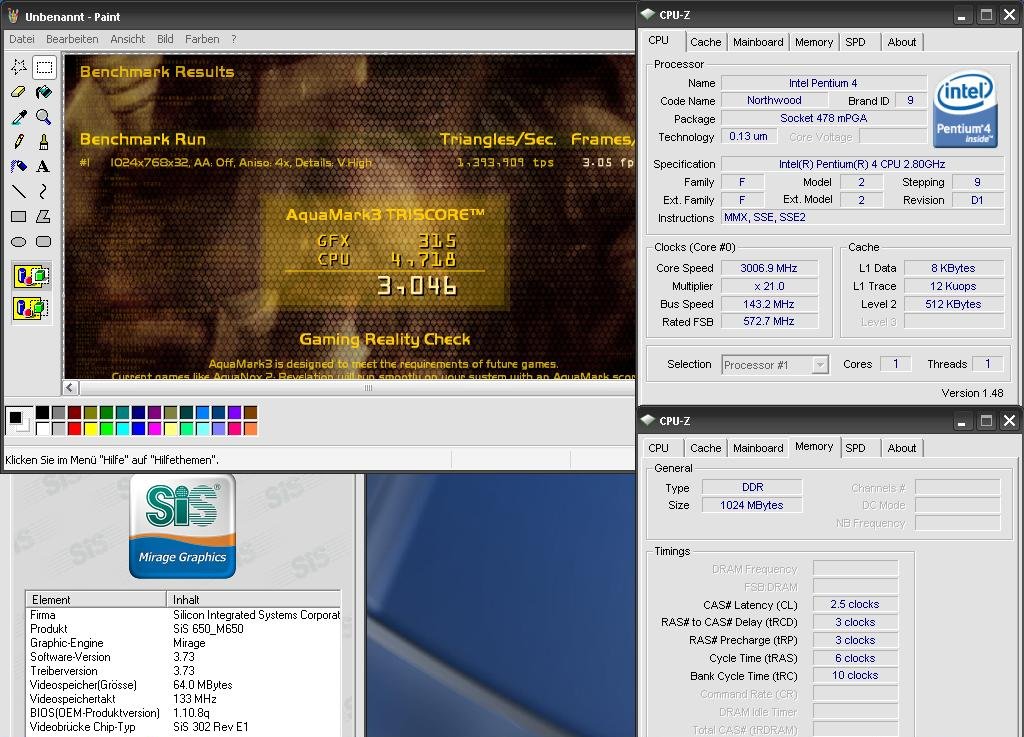Click the Core Speed value 3006.9 MHz
The height and width of the screenshot is (737, 1024).
769,268
